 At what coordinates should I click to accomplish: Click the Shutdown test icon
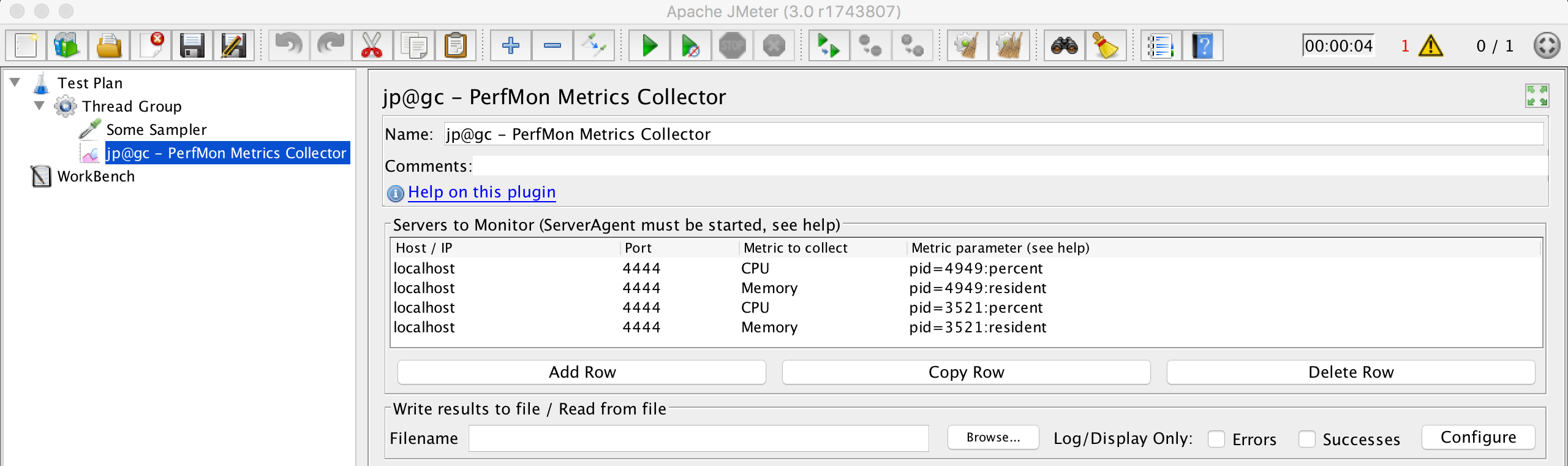(774, 45)
